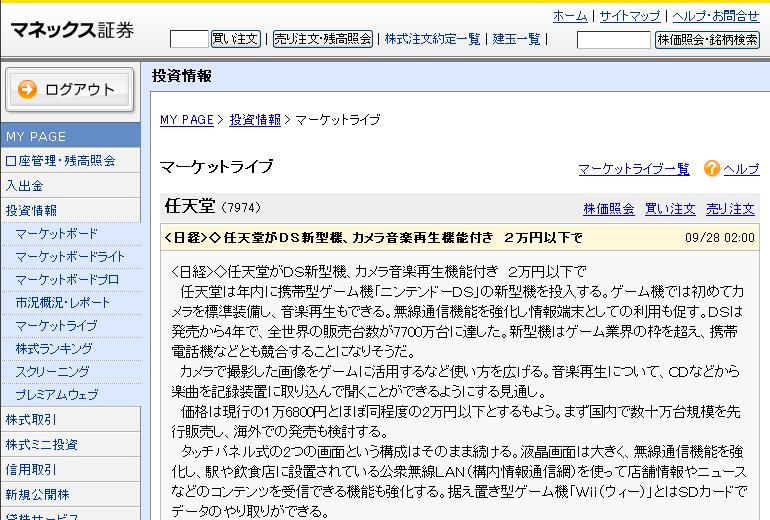Click the マーケットライブ一覧 link
This screenshot has width=770, height=520.
pyautogui.click(x=634, y=169)
